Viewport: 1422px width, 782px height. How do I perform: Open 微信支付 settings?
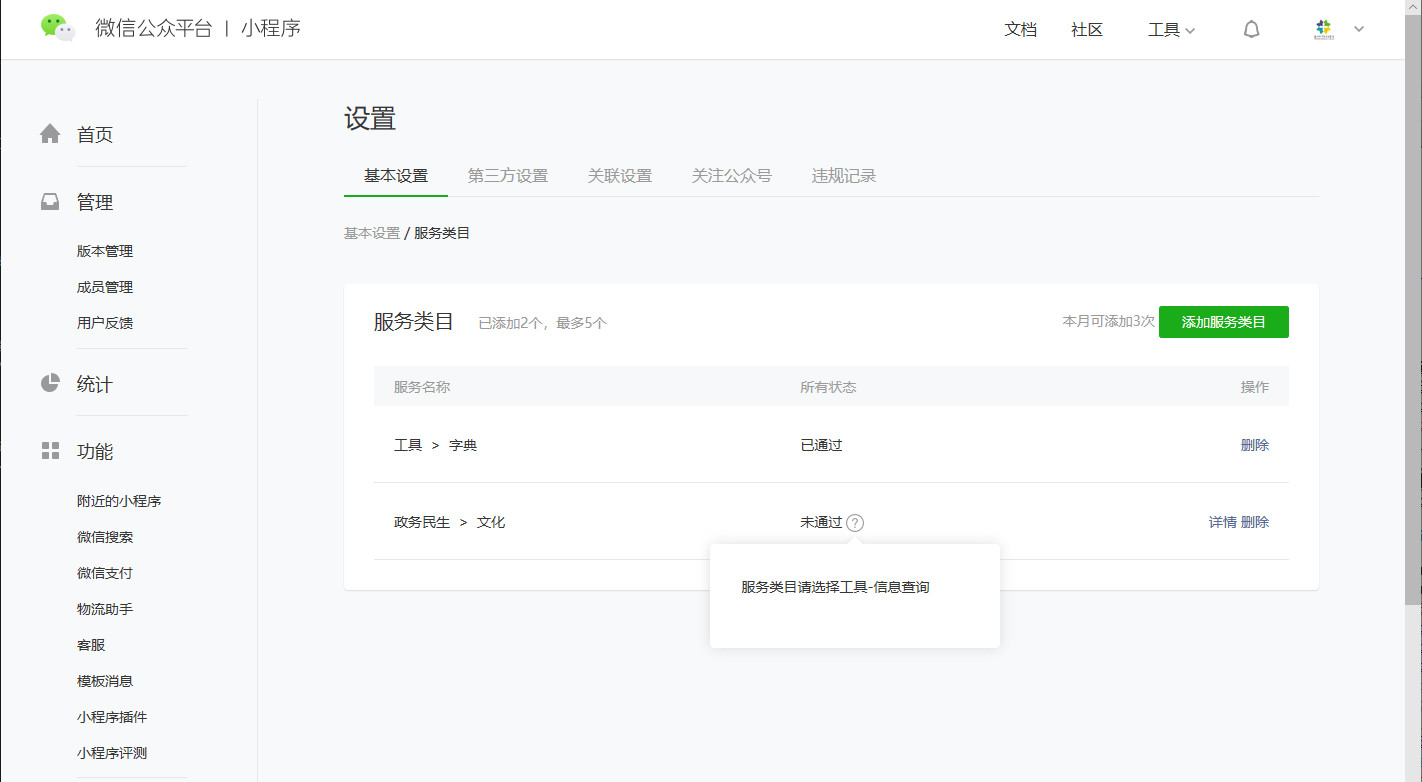(105, 573)
